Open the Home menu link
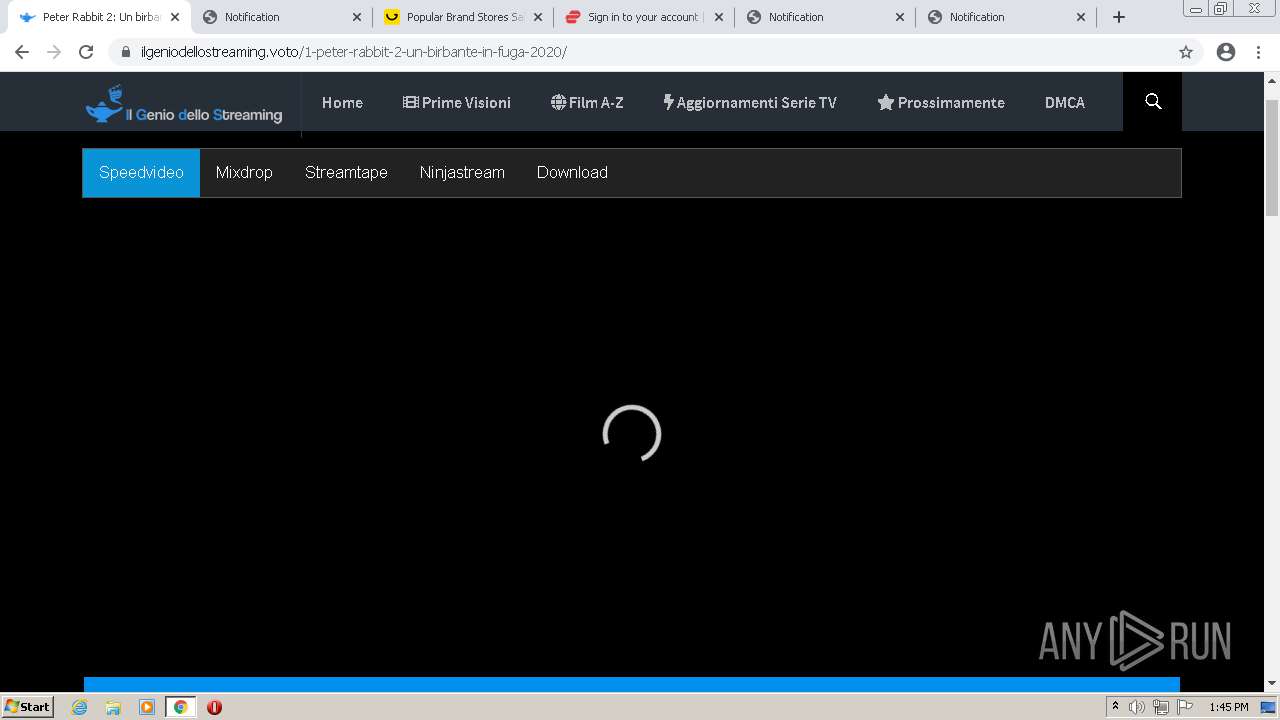This screenshot has width=1280, height=720. point(342,102)
